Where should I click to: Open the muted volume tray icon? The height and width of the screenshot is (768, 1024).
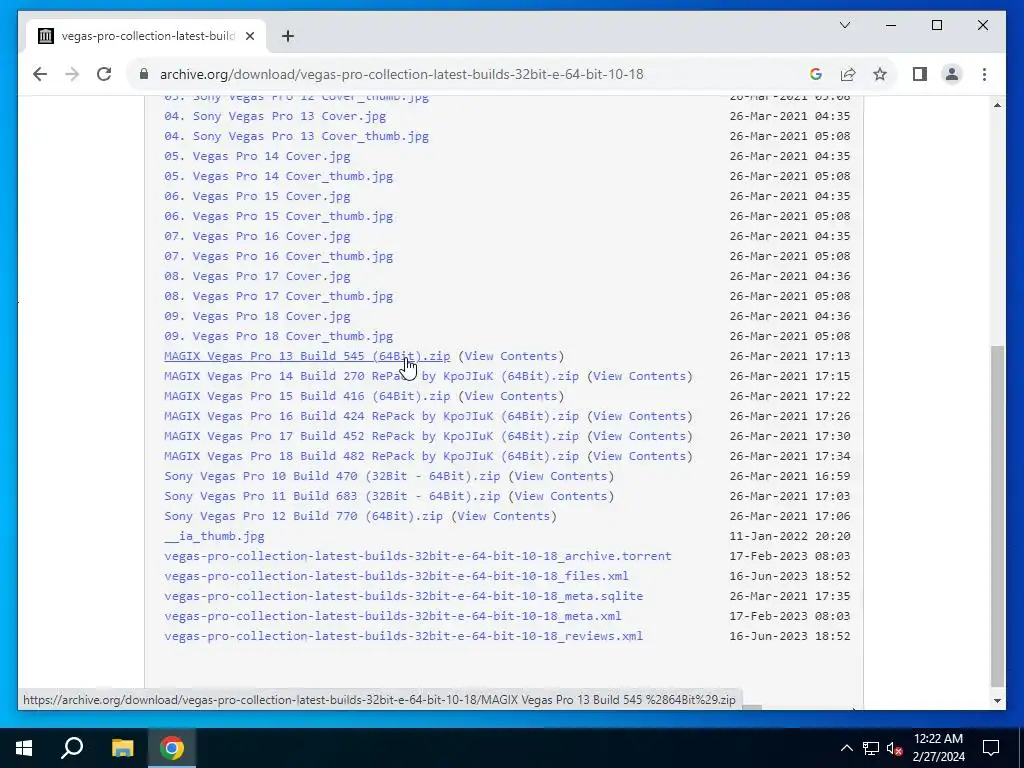pos(894,748)
